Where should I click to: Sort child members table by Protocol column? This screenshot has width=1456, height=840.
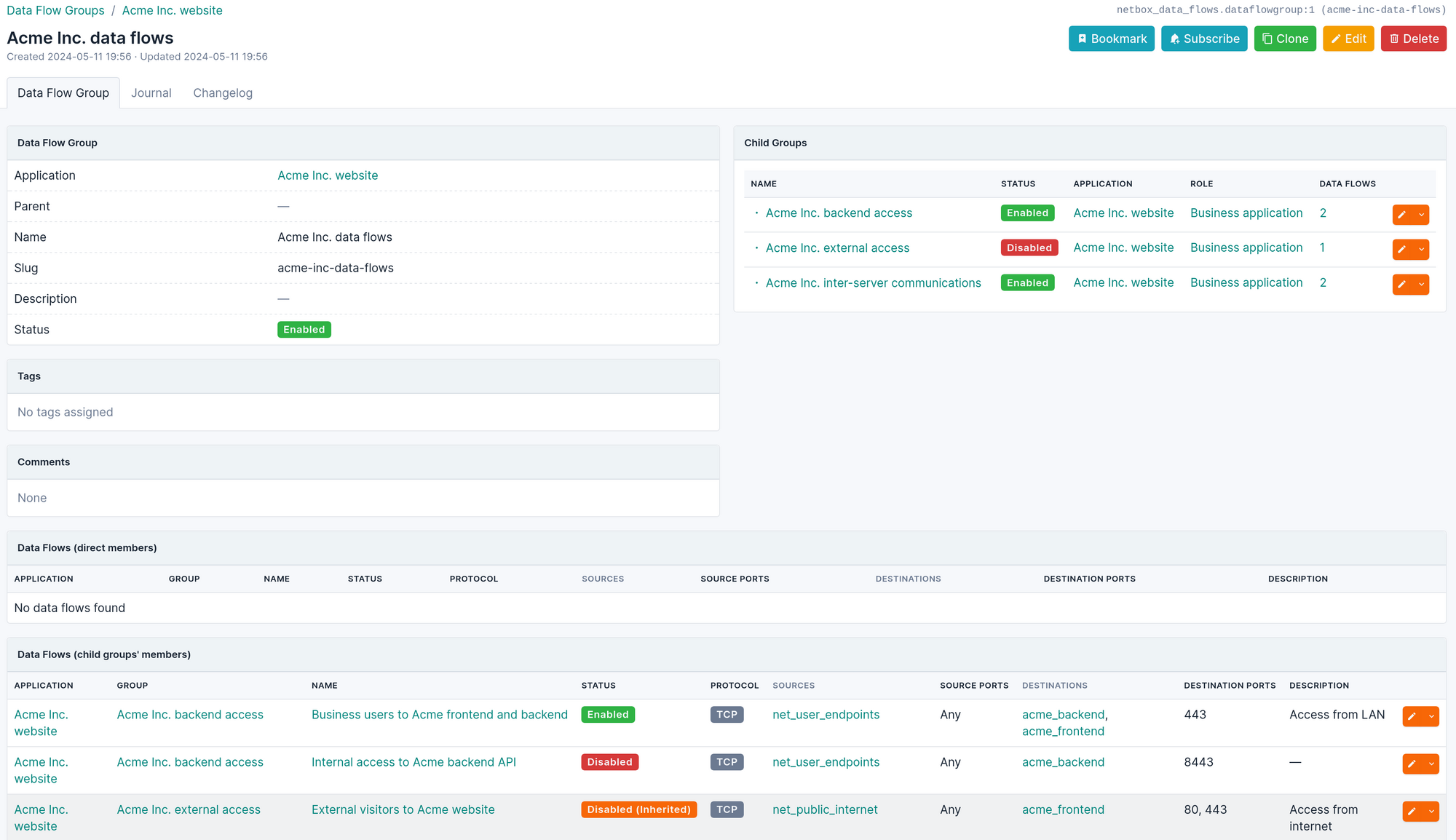(x=735, y=686)
